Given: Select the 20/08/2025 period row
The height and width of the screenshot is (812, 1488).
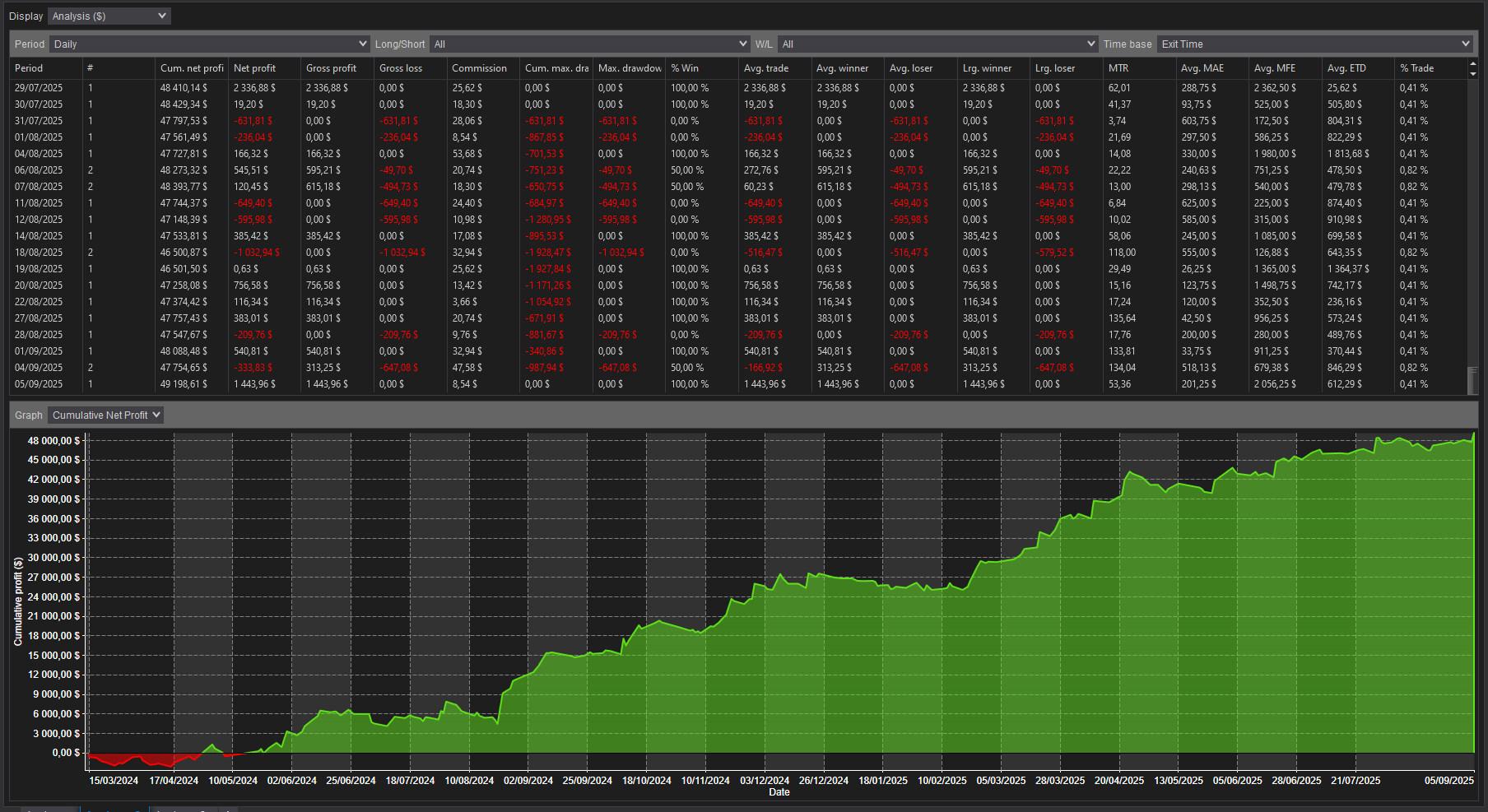Looking at the screenshot, I should pos(738,285).
